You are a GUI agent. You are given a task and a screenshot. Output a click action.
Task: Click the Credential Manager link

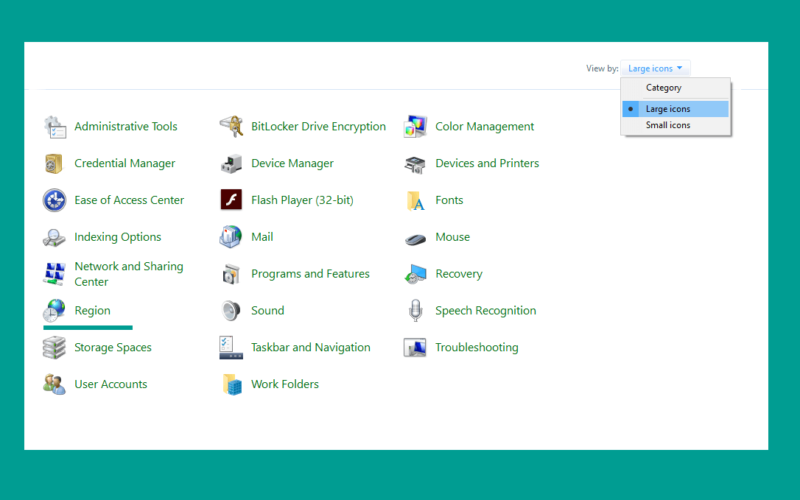(x=124, y=163)
